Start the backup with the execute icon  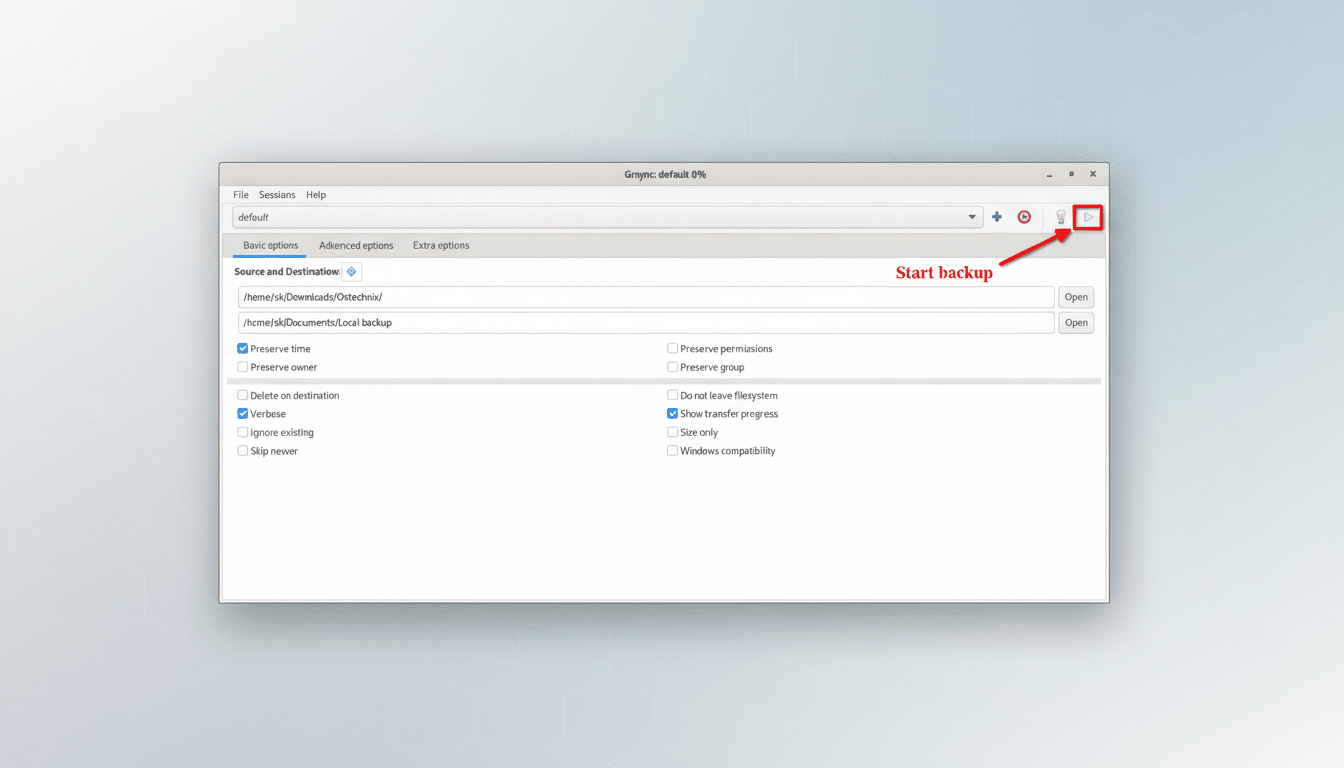click(x=1088, y=217)
